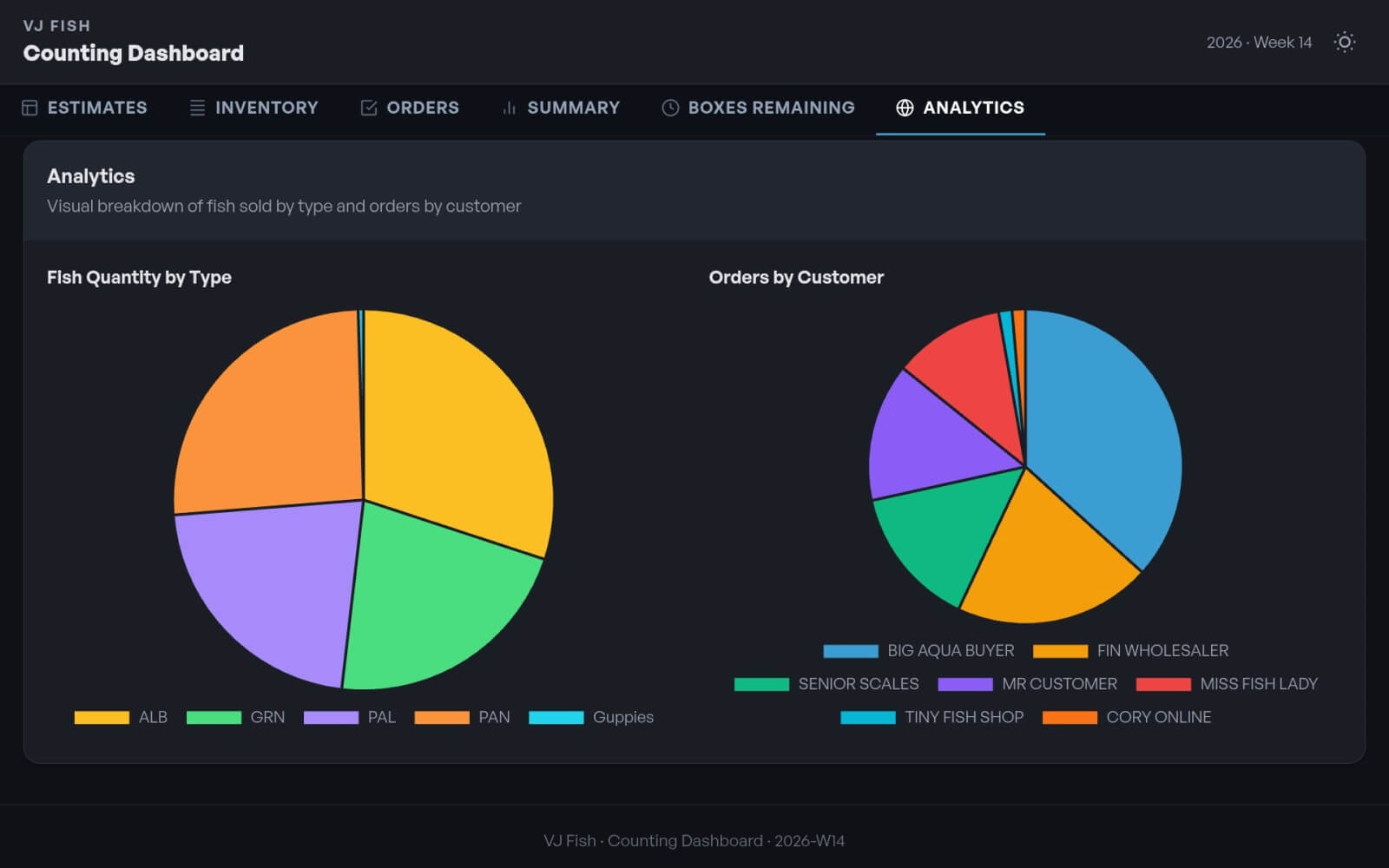
Task: Hide the Guppies series via legend
Action: (x=590, y=717)
